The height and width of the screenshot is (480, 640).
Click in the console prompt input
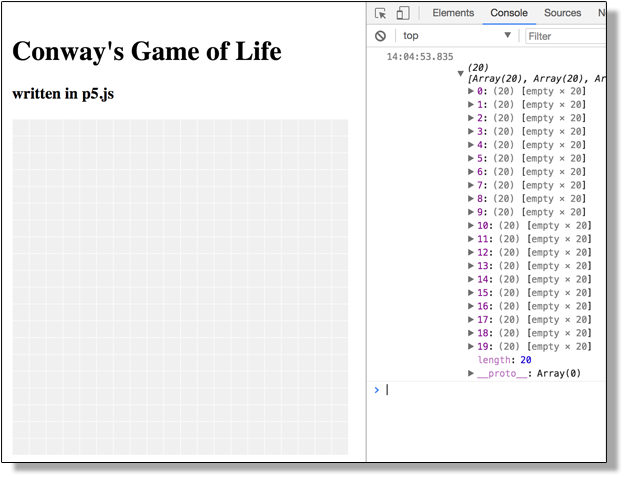496,390
